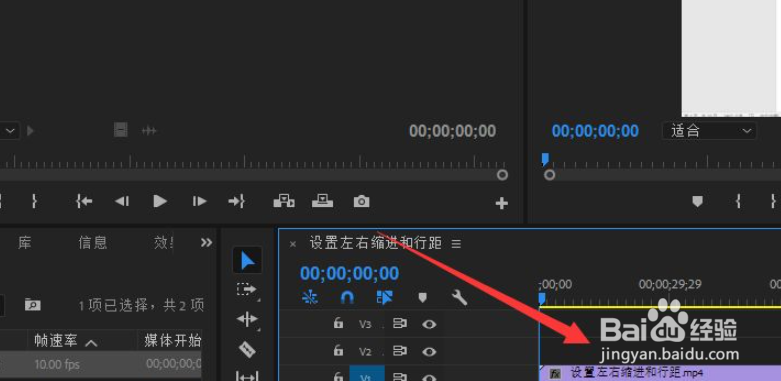This screenshot has width=781, height=381.
Task: Click source Drag Audio Only waveform icon
Action: (x=149, y=131)
